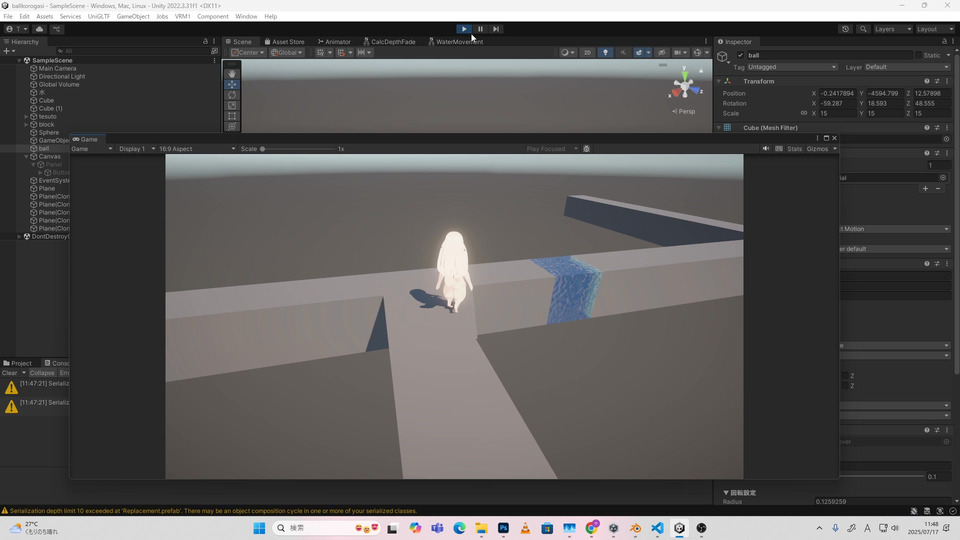960x540 pixels.
Task: Open Unity Cloud services icon
Action: coord(40,29)
